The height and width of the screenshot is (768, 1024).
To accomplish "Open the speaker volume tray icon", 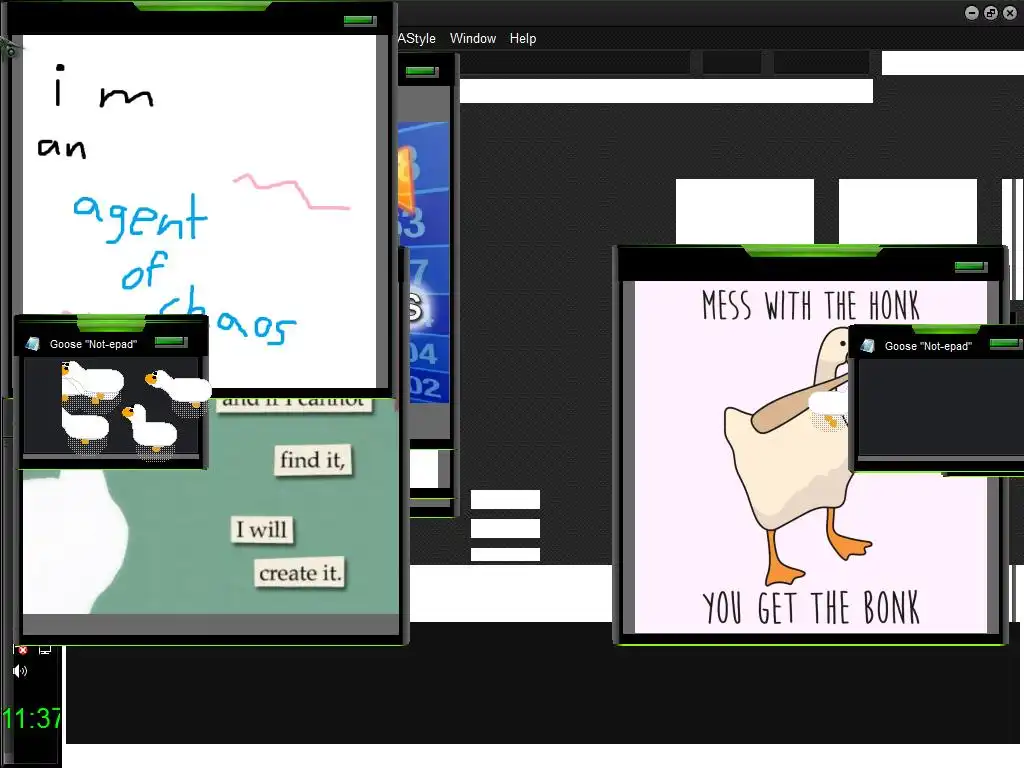I will coord(20,671).
